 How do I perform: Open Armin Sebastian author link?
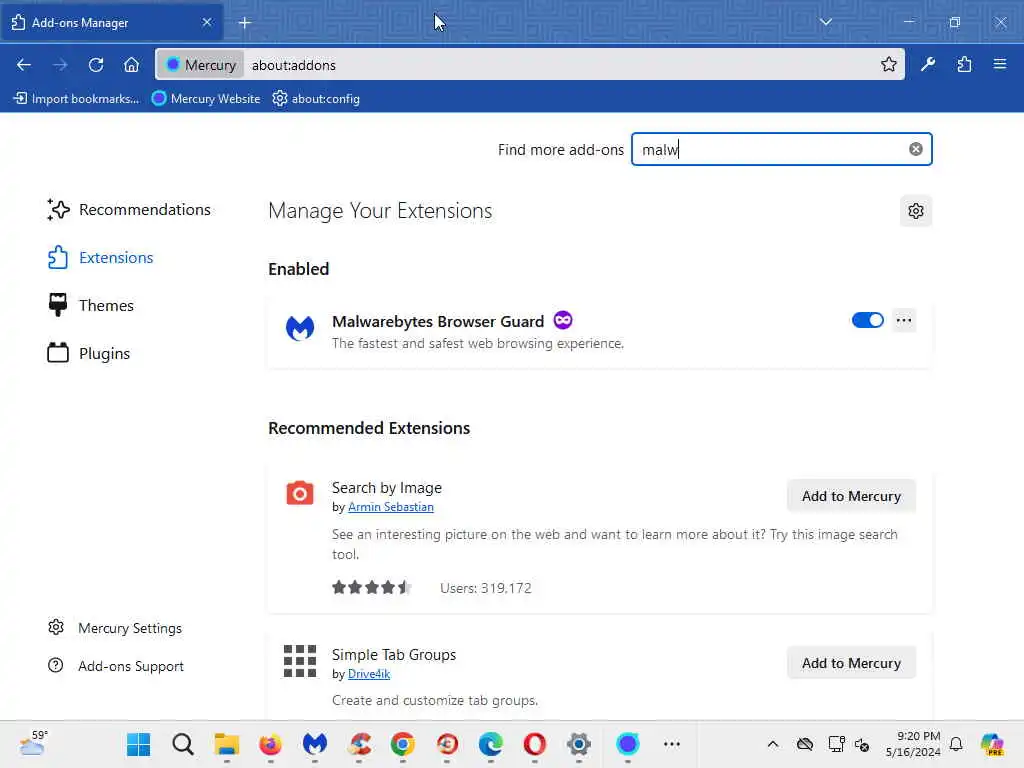tap(391, 507)
